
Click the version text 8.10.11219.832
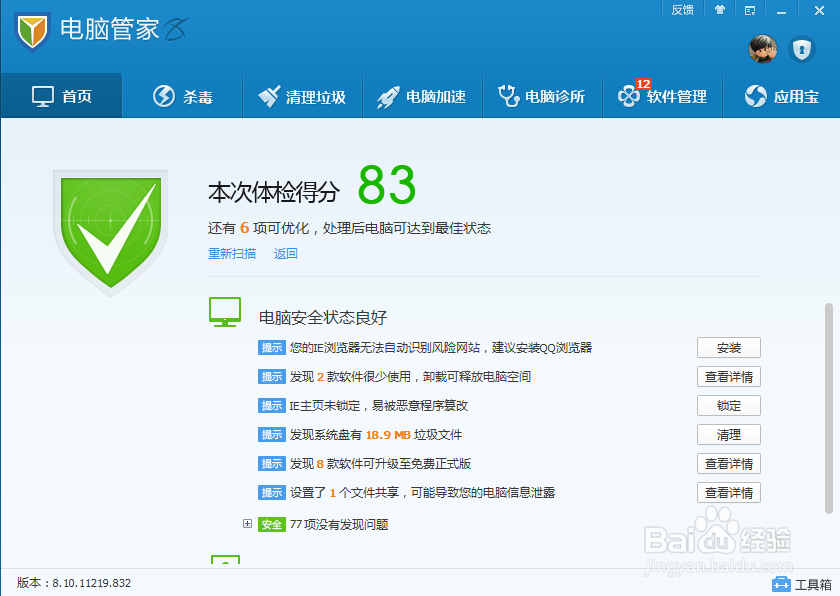pos(92,583)
